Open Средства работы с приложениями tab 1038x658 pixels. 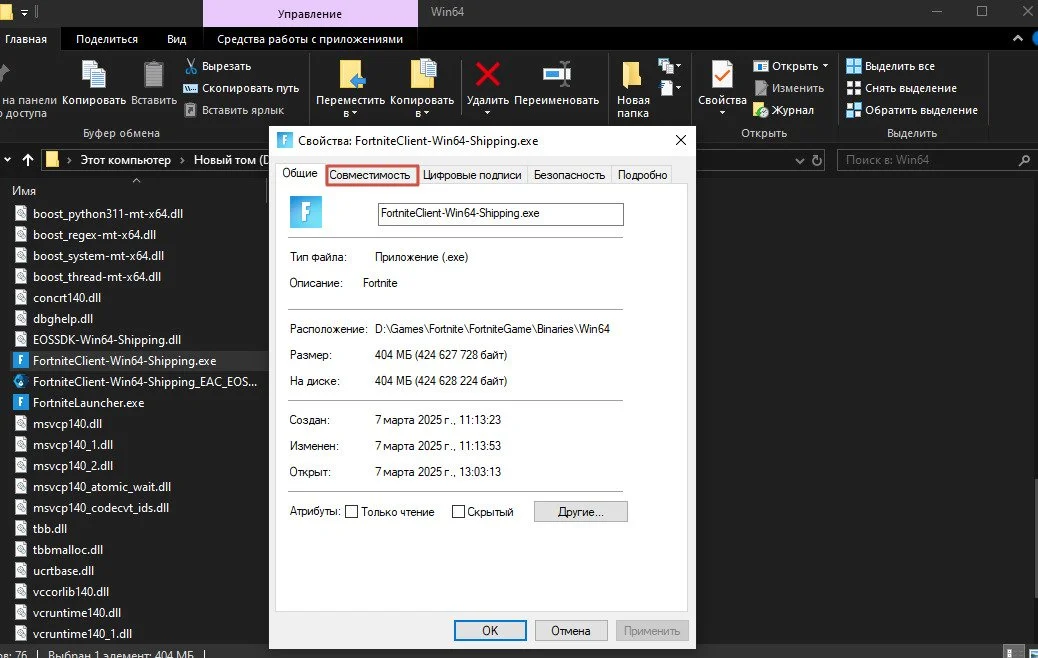pos(310,39)
